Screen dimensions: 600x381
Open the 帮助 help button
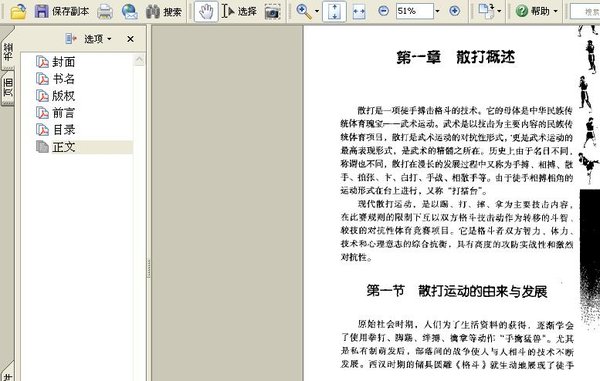tap(533, 11)
